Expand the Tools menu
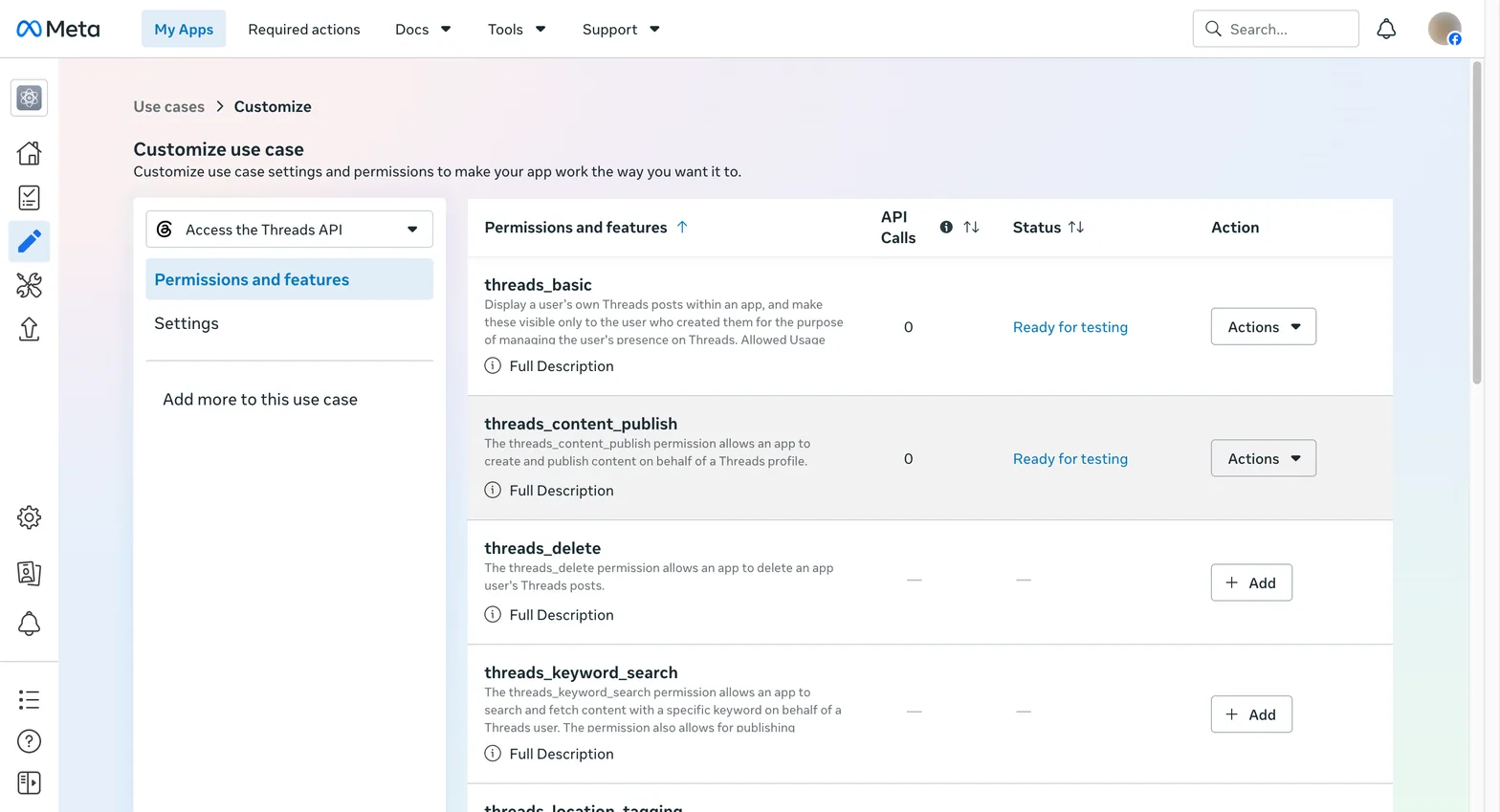The width and height of the screenshot is (1500, 812). click(x=517, y=29)
